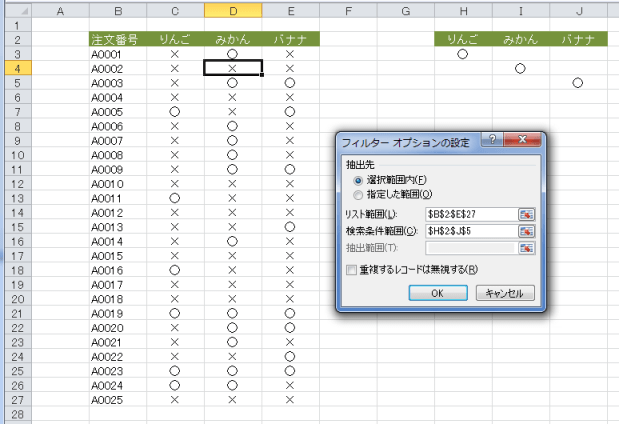The width and height of the screenshot is (619, 424).
Task: Click the 検索条件範囲 range selector icon
Action: point(527,231)
